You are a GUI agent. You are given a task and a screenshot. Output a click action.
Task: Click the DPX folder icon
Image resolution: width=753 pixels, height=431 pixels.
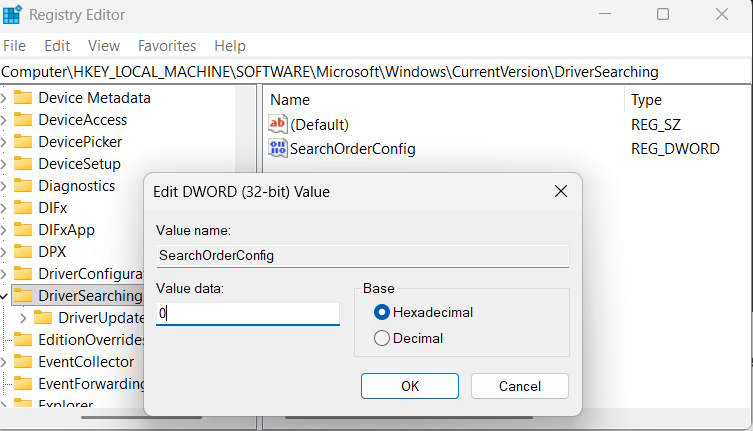pos(23,252)
